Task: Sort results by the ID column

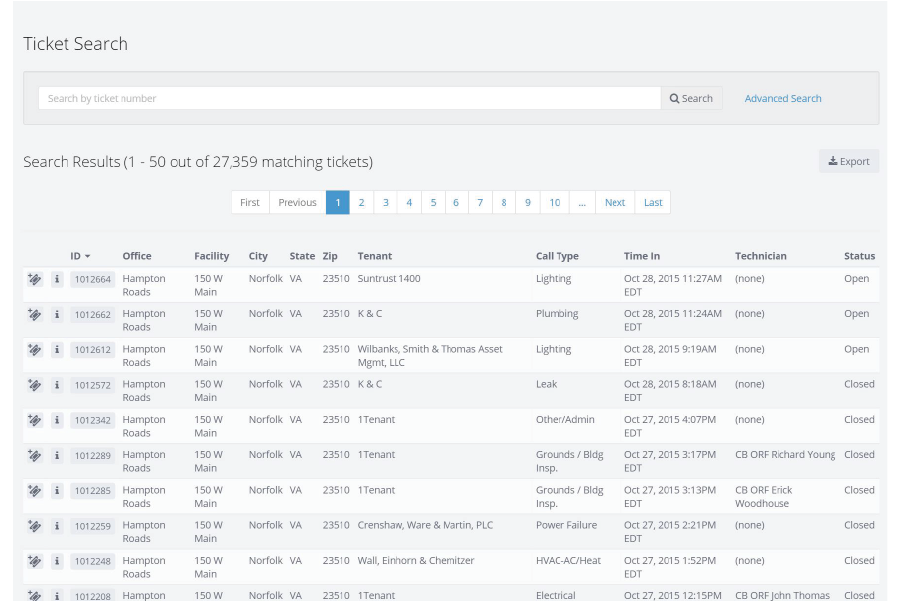Action: click(80, 256)
